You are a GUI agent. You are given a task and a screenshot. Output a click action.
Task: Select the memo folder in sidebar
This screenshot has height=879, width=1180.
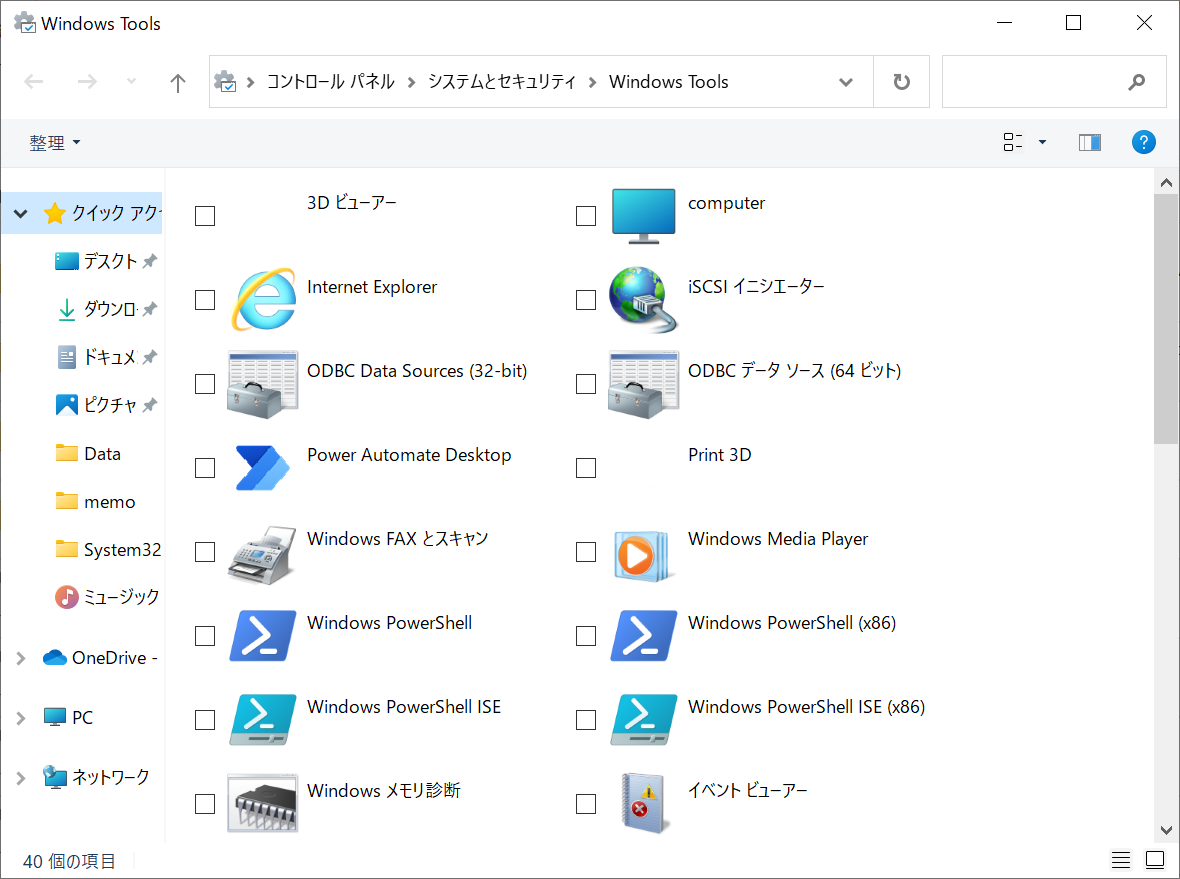point(96,502)
